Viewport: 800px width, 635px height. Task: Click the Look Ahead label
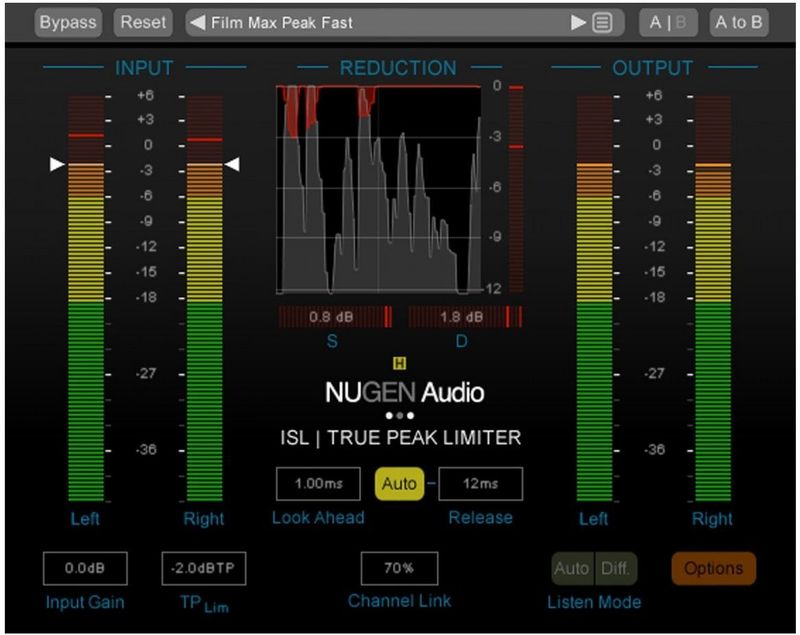(x=318, y=517)
